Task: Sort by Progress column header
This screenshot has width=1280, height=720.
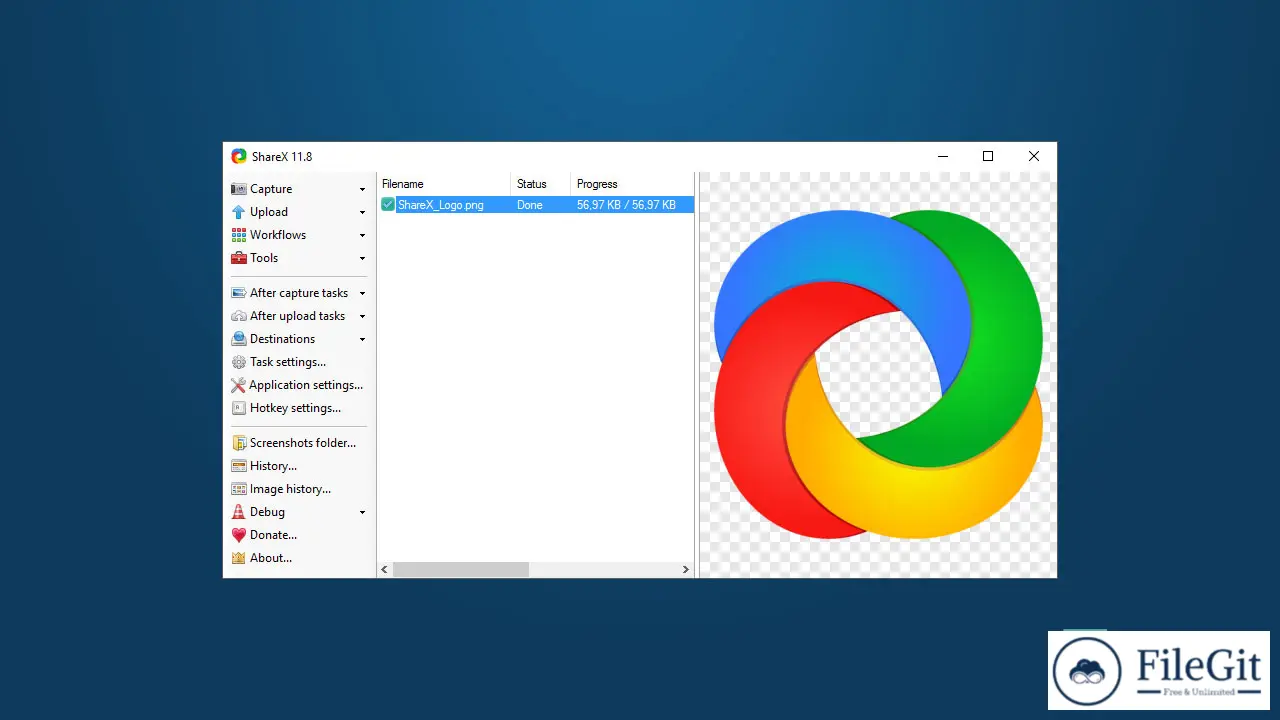Action: tap(632, 184)
